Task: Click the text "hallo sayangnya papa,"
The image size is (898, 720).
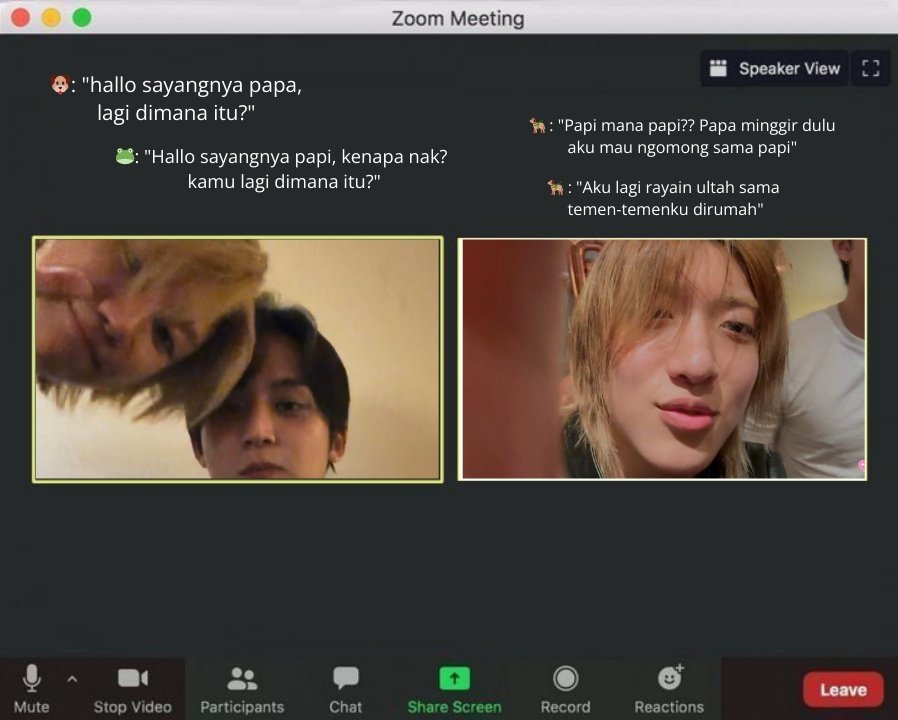Action: 192,85
